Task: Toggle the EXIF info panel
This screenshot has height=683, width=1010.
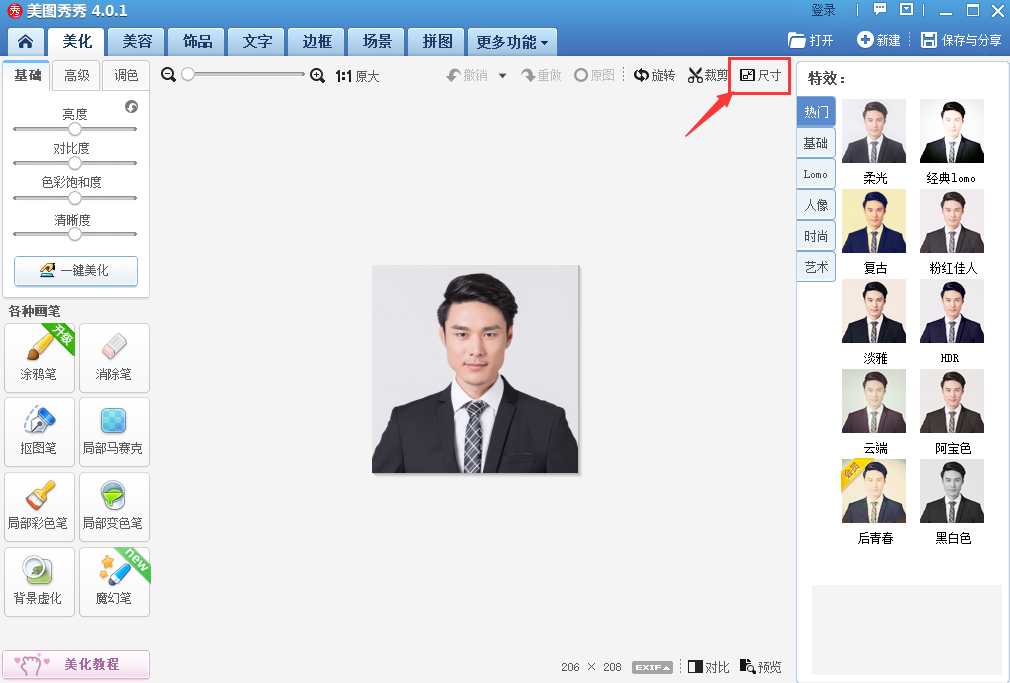Action: pyautogui.click(x=652, y=667)
